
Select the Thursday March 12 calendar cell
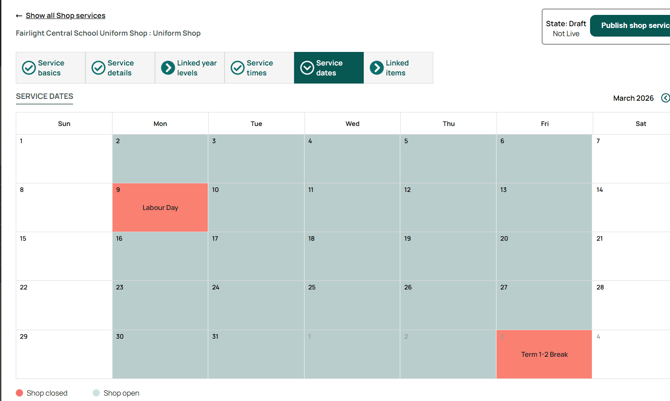pyautogui.click(x=448, y=208)
